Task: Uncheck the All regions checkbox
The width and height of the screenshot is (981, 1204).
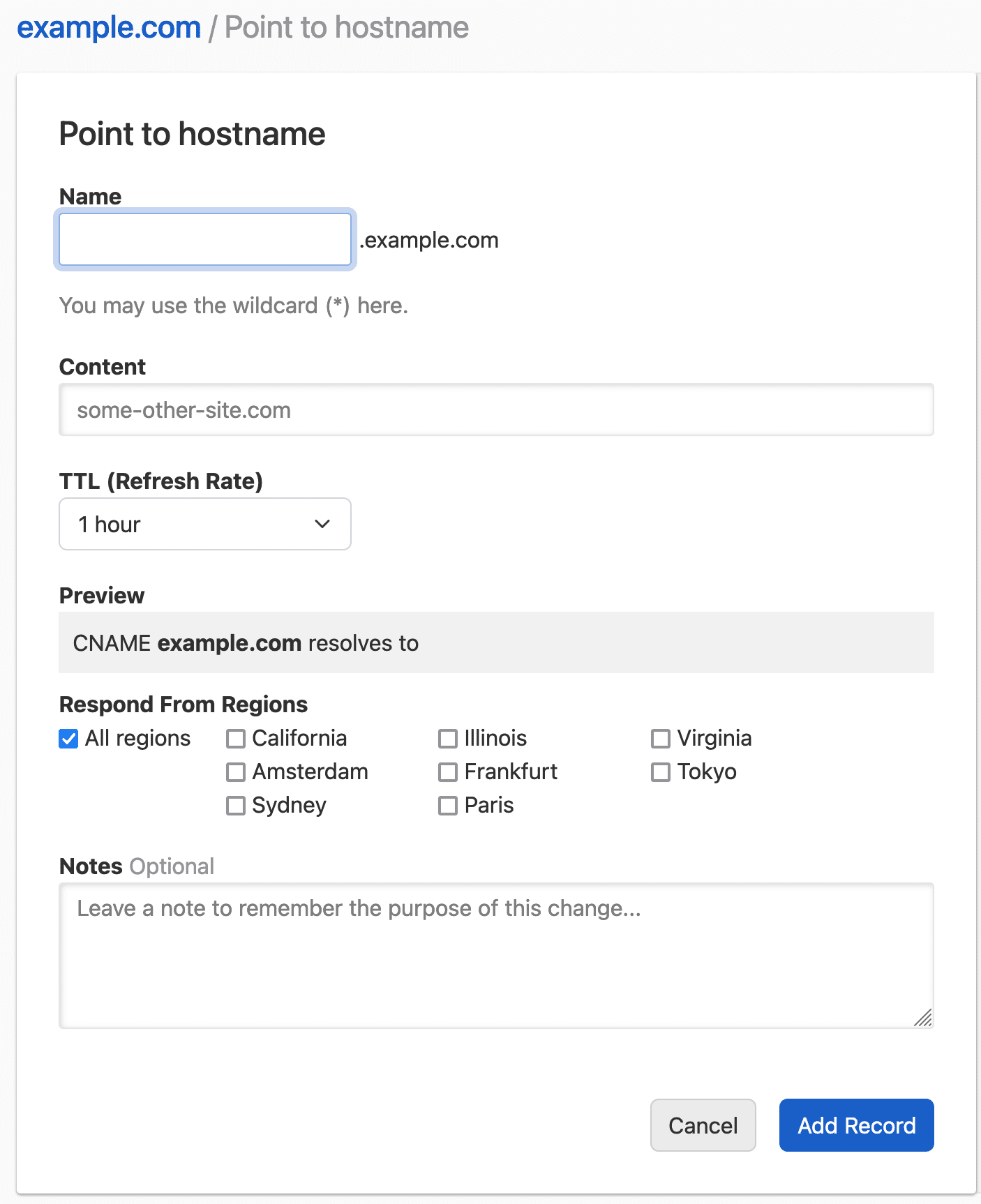Action: click(x=68, y=739)
